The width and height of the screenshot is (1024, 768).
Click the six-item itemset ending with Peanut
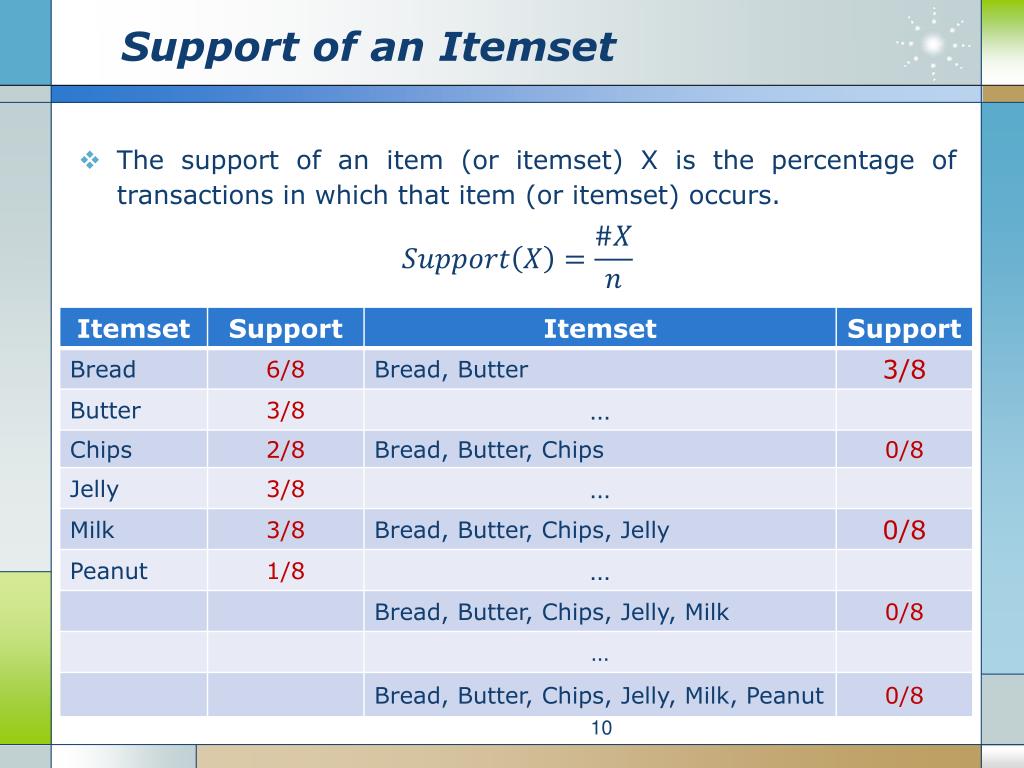click(x=600, y=695)
